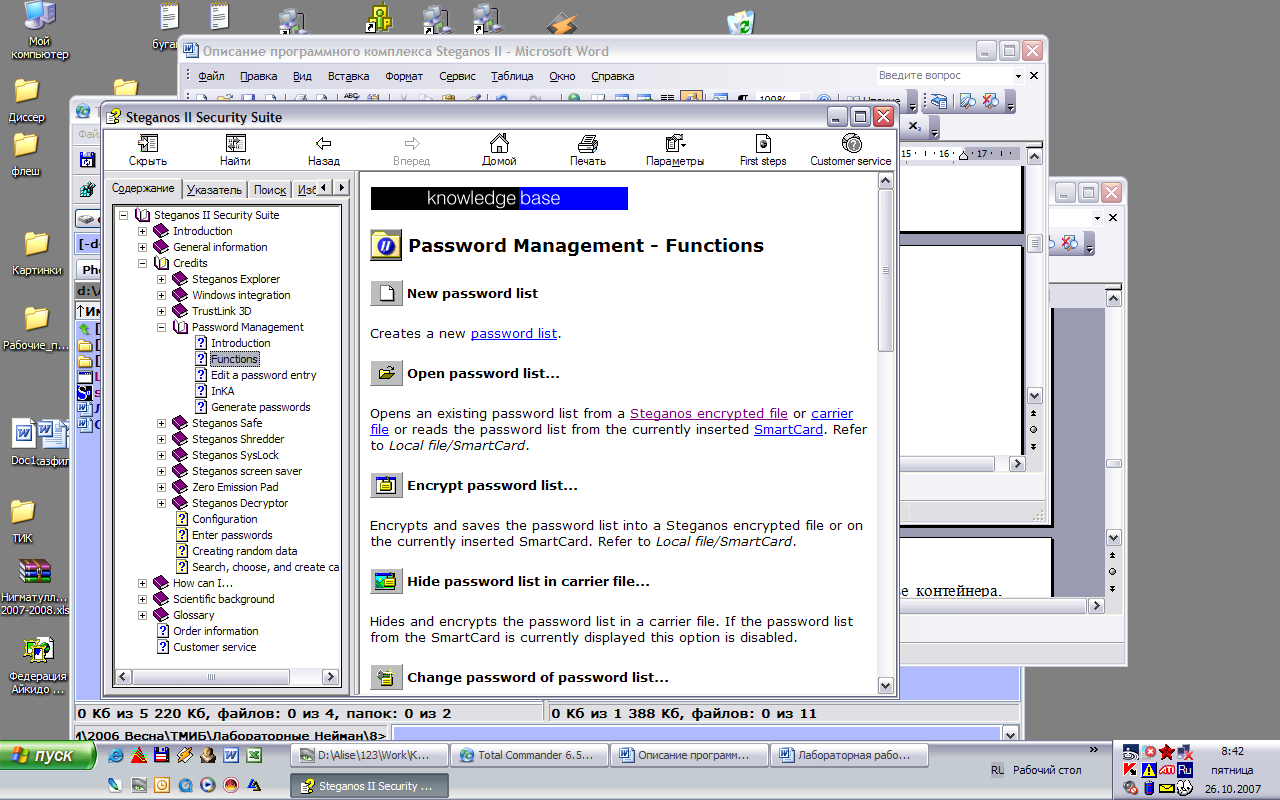Click the New password list icon
This screenshot has width=1280, height=800.
tap(386, 293)
